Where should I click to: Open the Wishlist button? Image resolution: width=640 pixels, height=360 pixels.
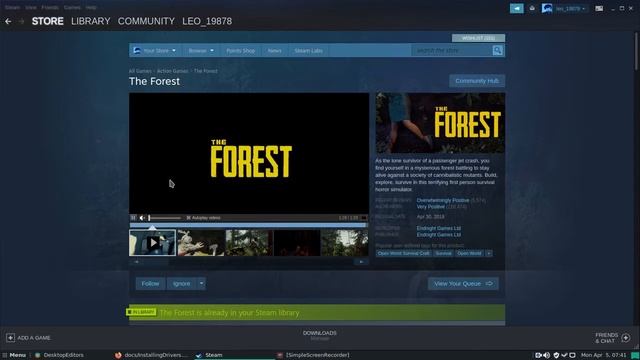coord(478,38)
